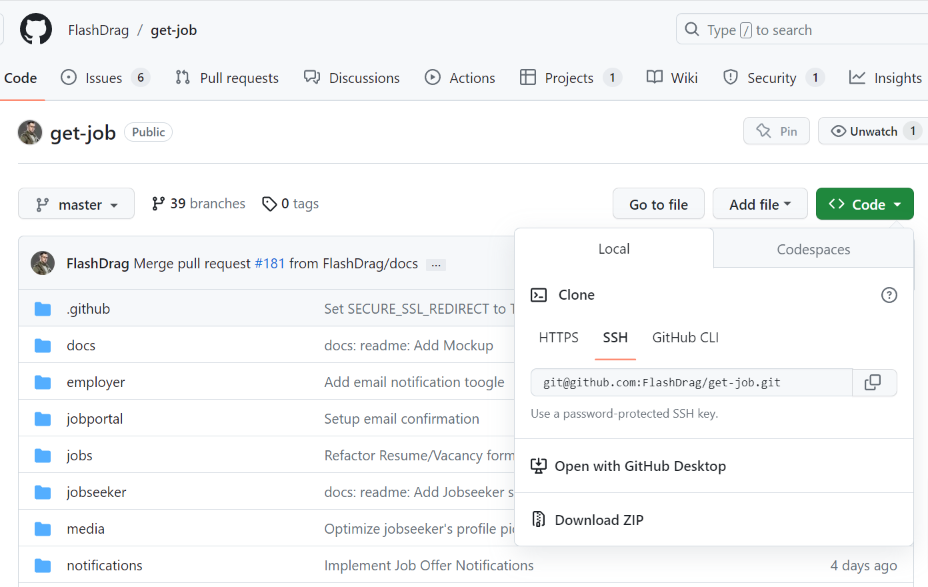Click the repository owner avatar beside get-job
This screenshot has height=587, width=928.
pos(30,132)
